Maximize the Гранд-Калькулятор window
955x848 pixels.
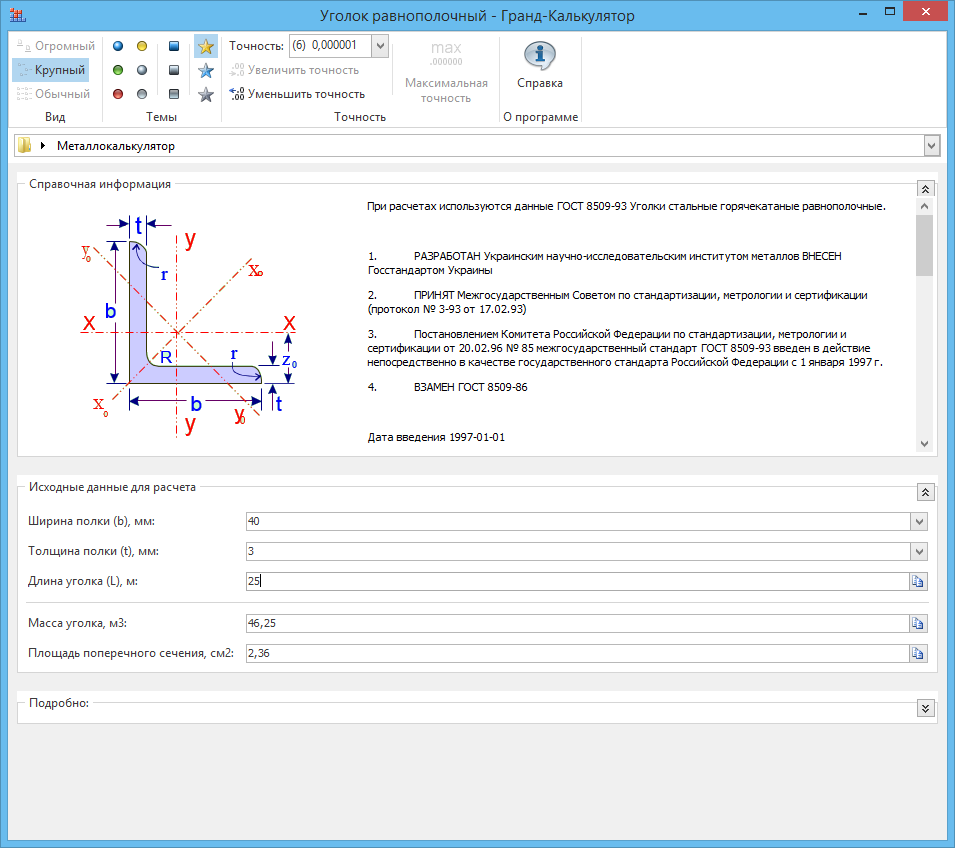click(x=890, y=12)
